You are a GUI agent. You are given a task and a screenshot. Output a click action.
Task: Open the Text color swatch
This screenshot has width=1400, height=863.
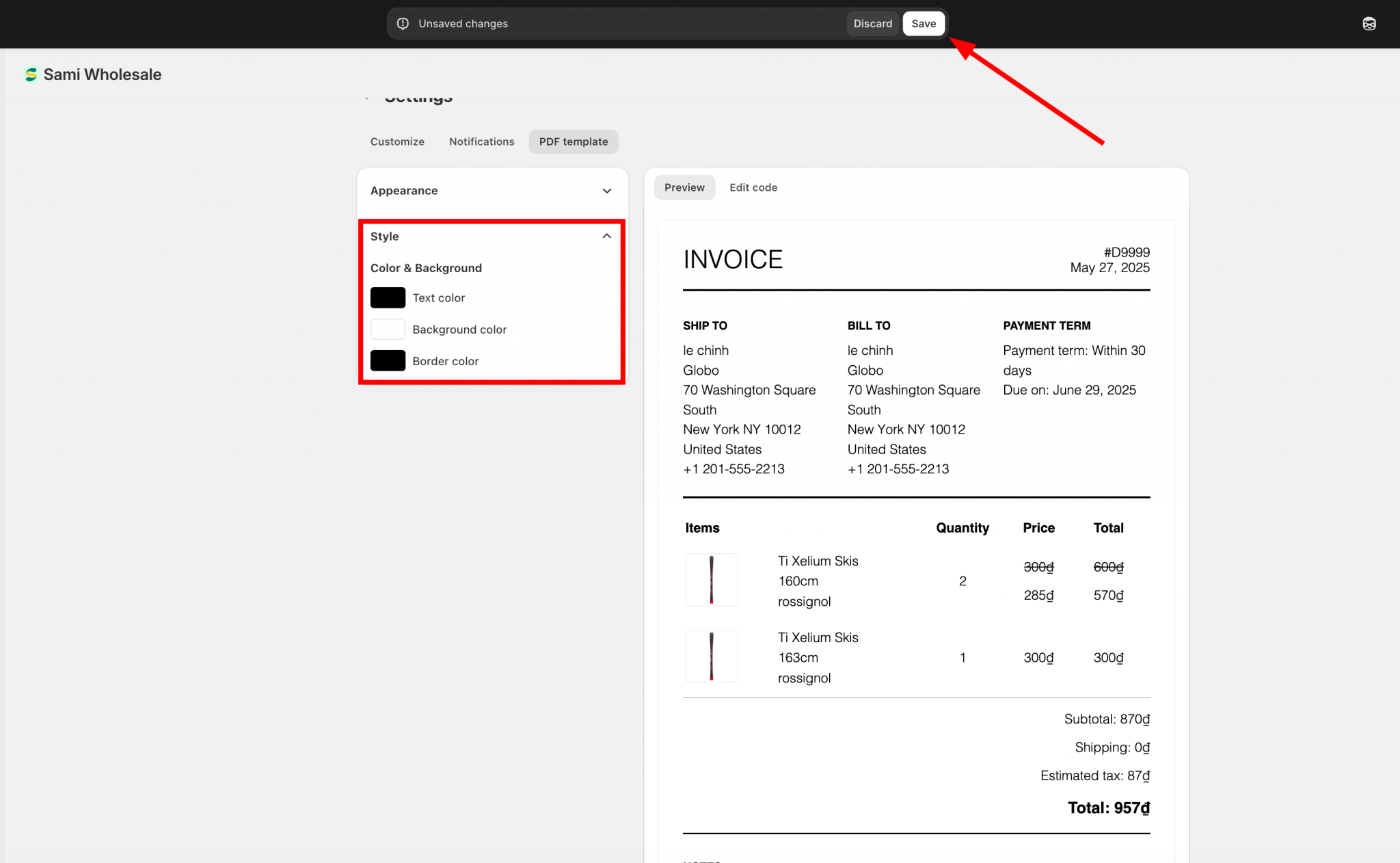click(388, 297)
